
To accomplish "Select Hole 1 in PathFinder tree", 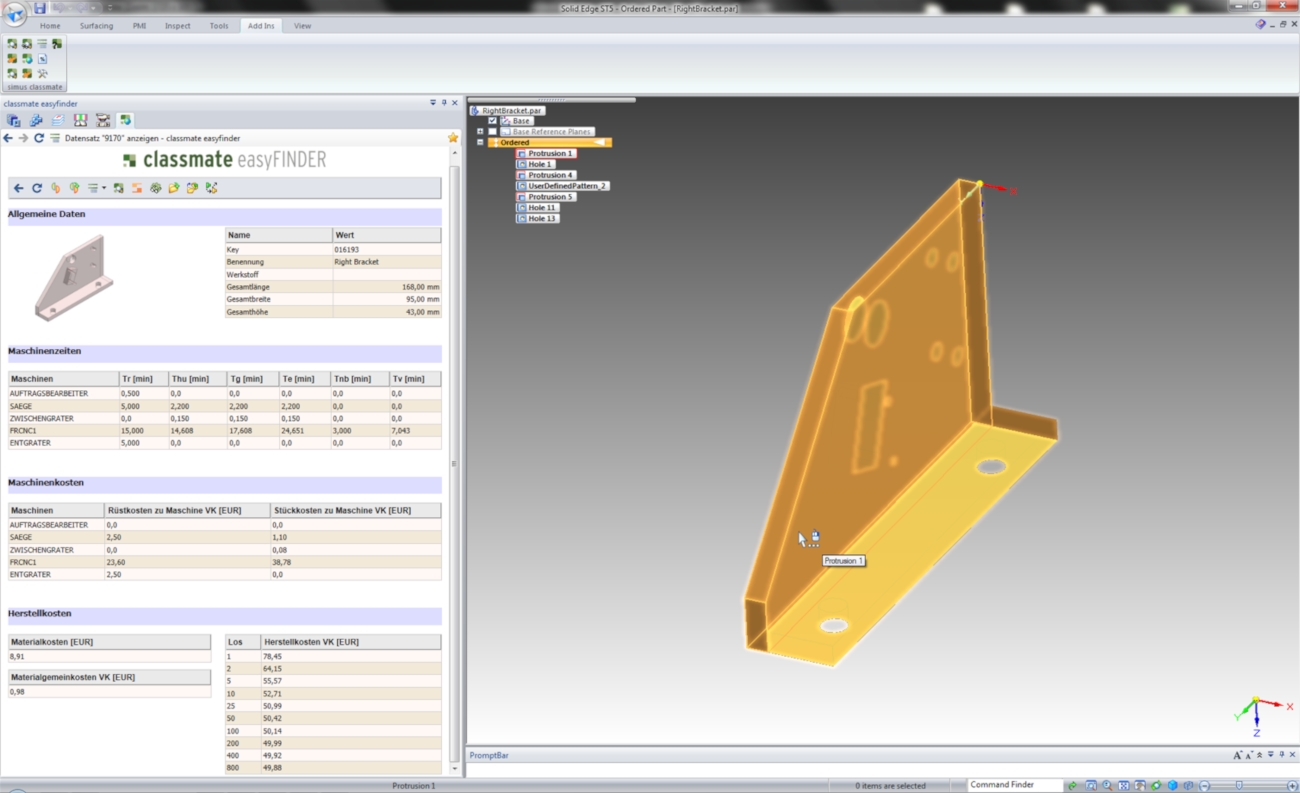I will tap(535, 164).
